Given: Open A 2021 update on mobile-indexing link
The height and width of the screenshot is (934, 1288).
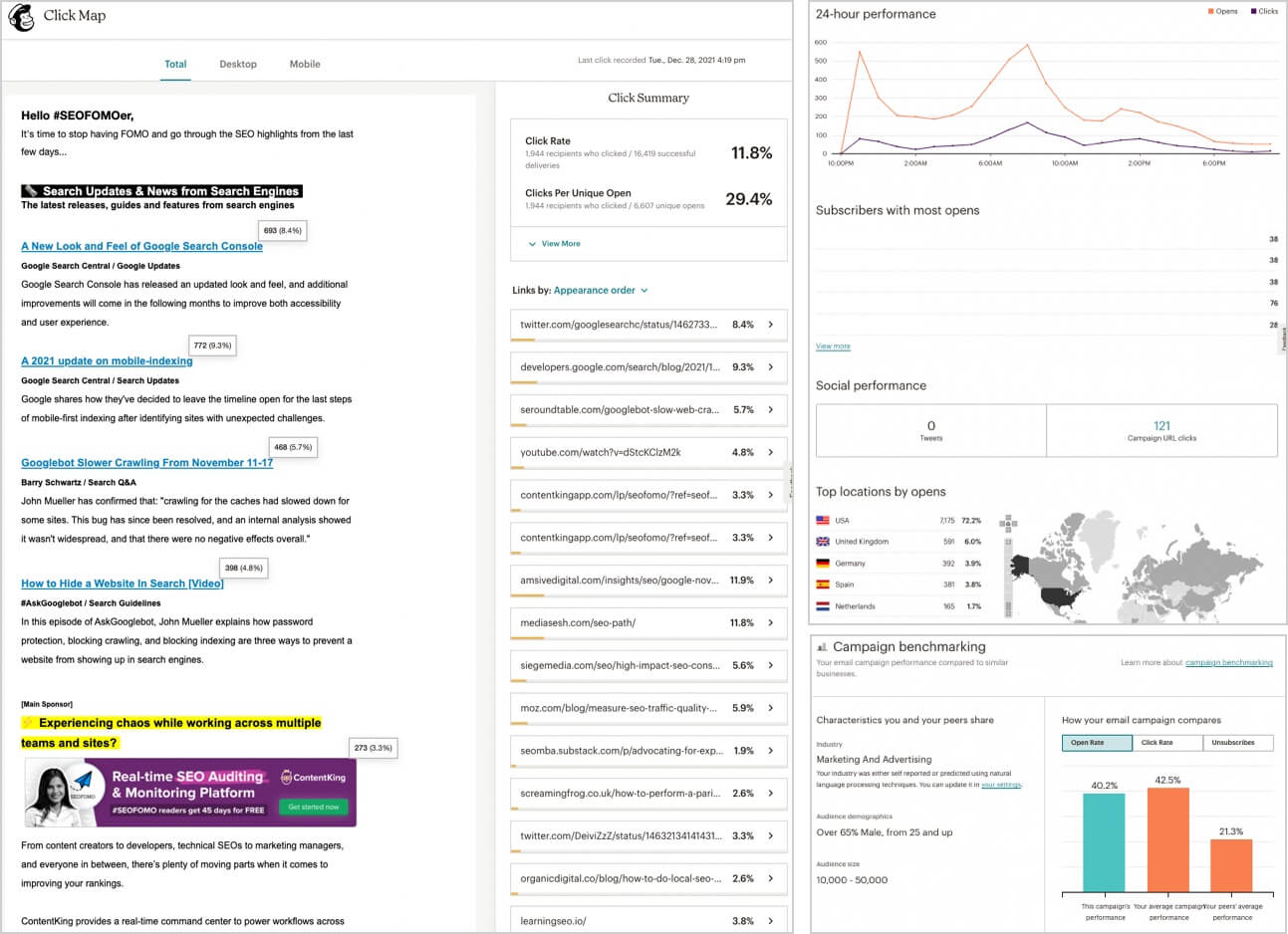Looking at the screenshot, I should coord(107,360).
